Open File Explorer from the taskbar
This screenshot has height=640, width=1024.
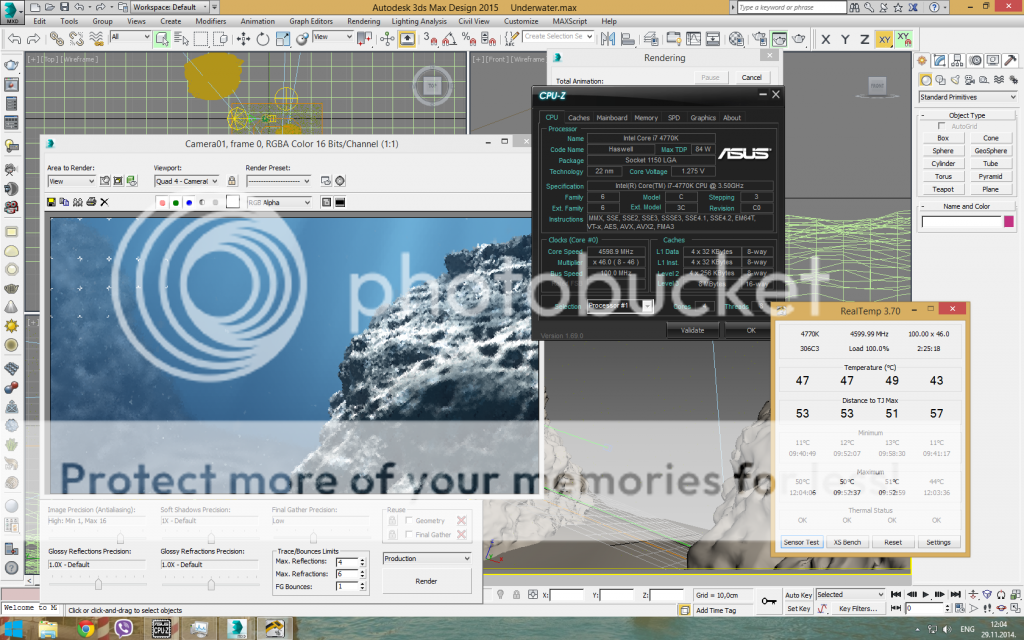click(48, 629)
